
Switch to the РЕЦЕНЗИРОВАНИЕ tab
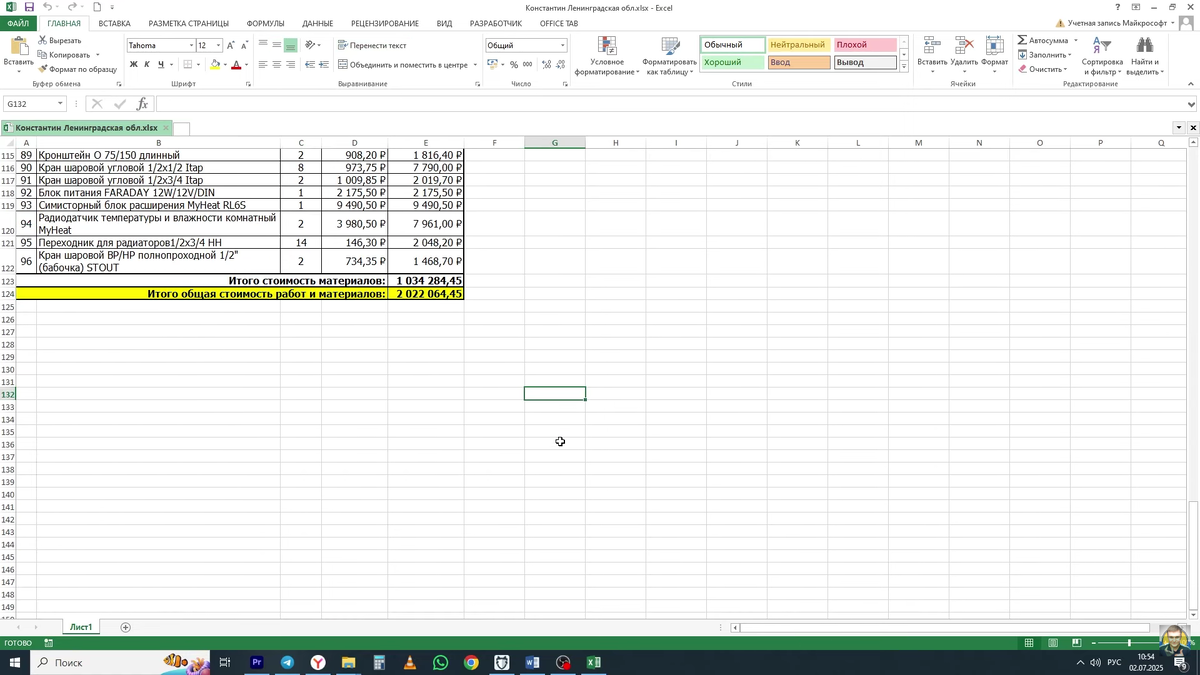click(x=385, y=23)
